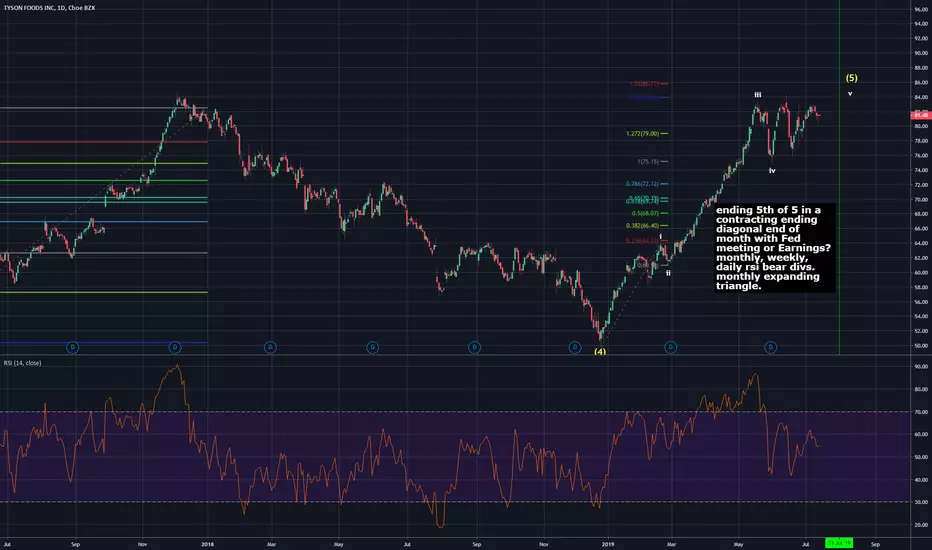Image resolution: width=932 pixels, height=550 pixels.
Task: Click the 30.00 label on the RSI axis
Action: click(921, 502)
